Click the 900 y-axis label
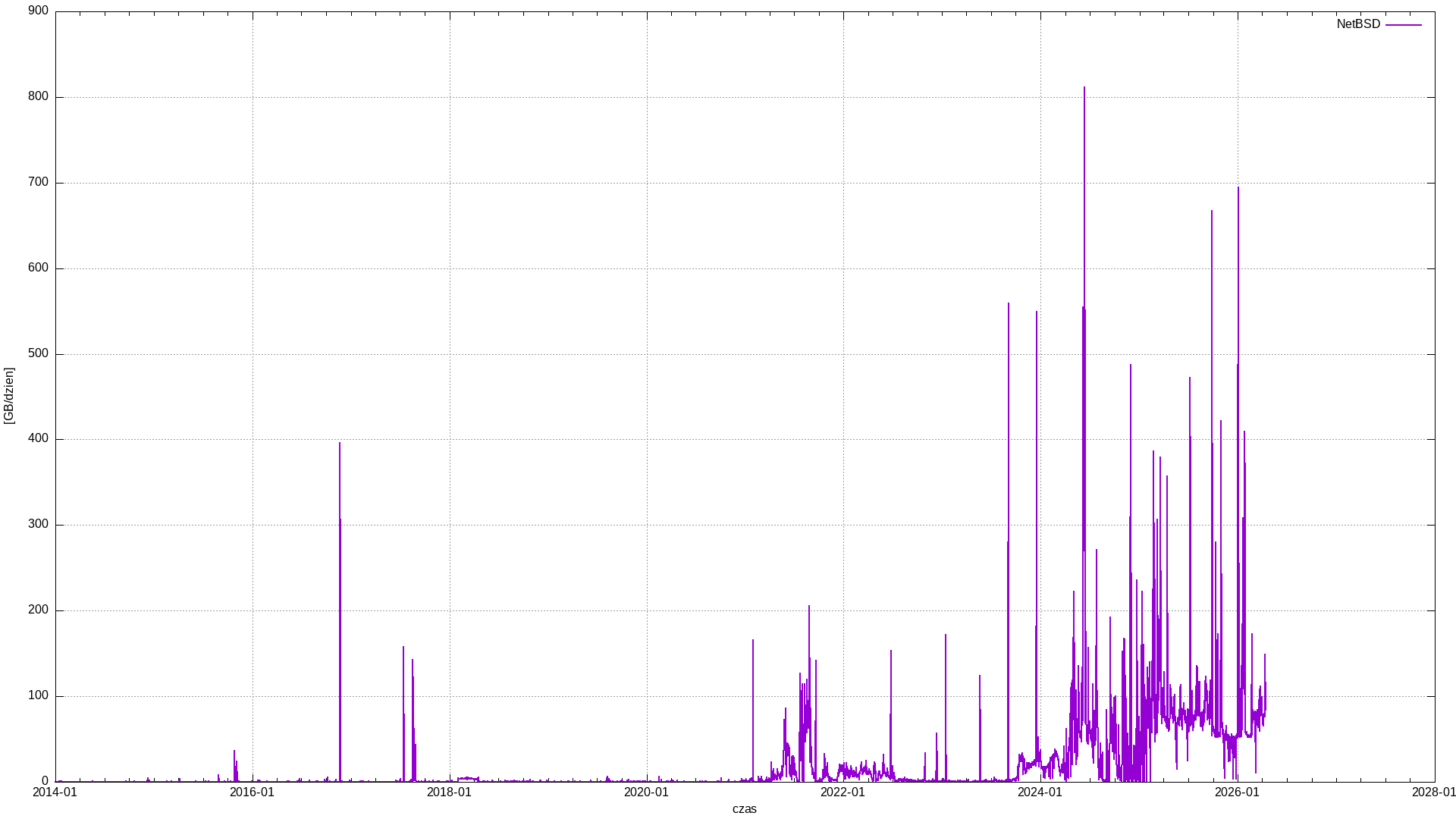The width and height of the screenshot is (1456, 819). tap(39, 11)
